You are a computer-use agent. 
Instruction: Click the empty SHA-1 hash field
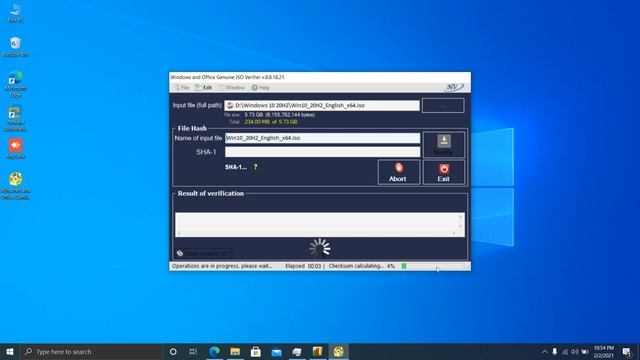[322, 152]
